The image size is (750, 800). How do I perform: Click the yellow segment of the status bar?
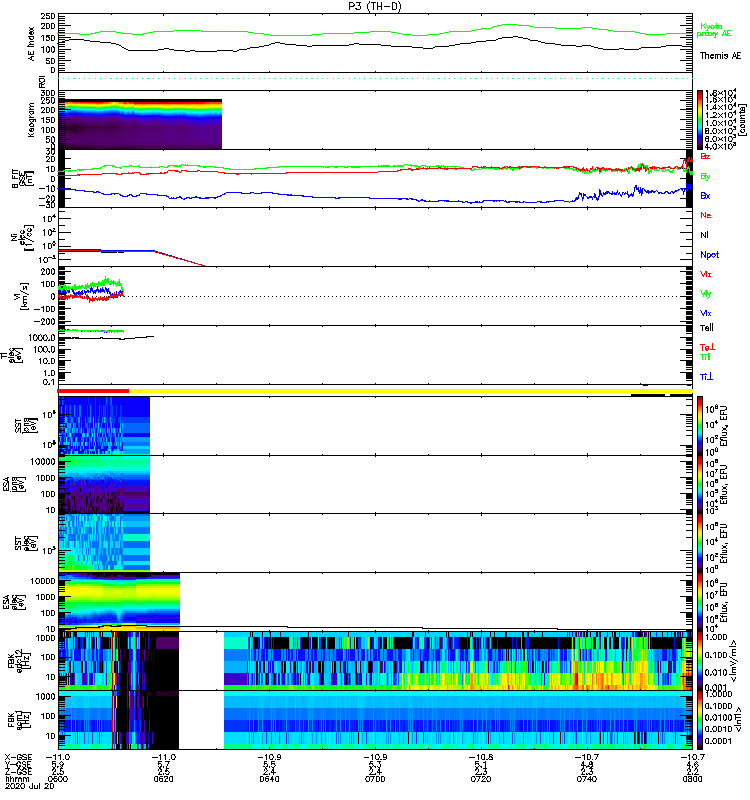pos(411,390)
